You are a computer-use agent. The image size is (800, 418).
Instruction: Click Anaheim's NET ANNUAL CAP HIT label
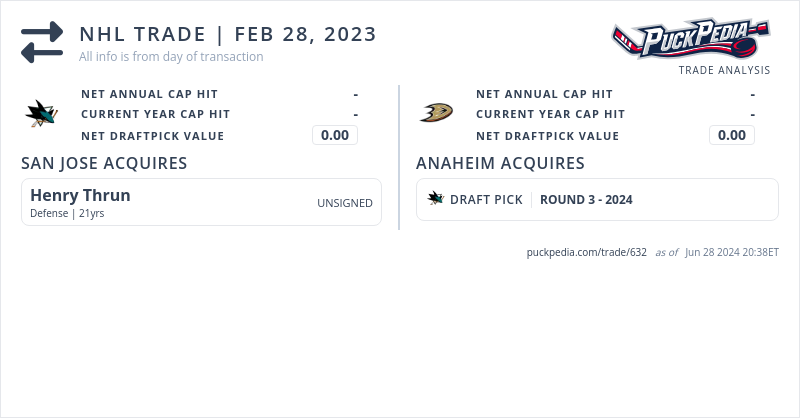(544, 94)
